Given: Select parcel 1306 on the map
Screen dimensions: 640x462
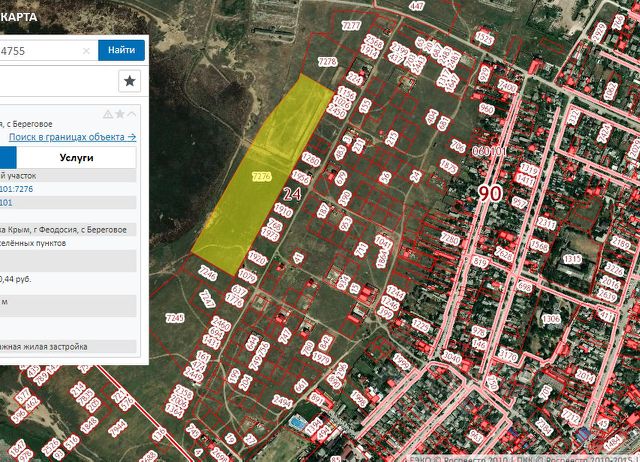Looking at the screenshot, I should pyautogui.click(x=551, y=319).
